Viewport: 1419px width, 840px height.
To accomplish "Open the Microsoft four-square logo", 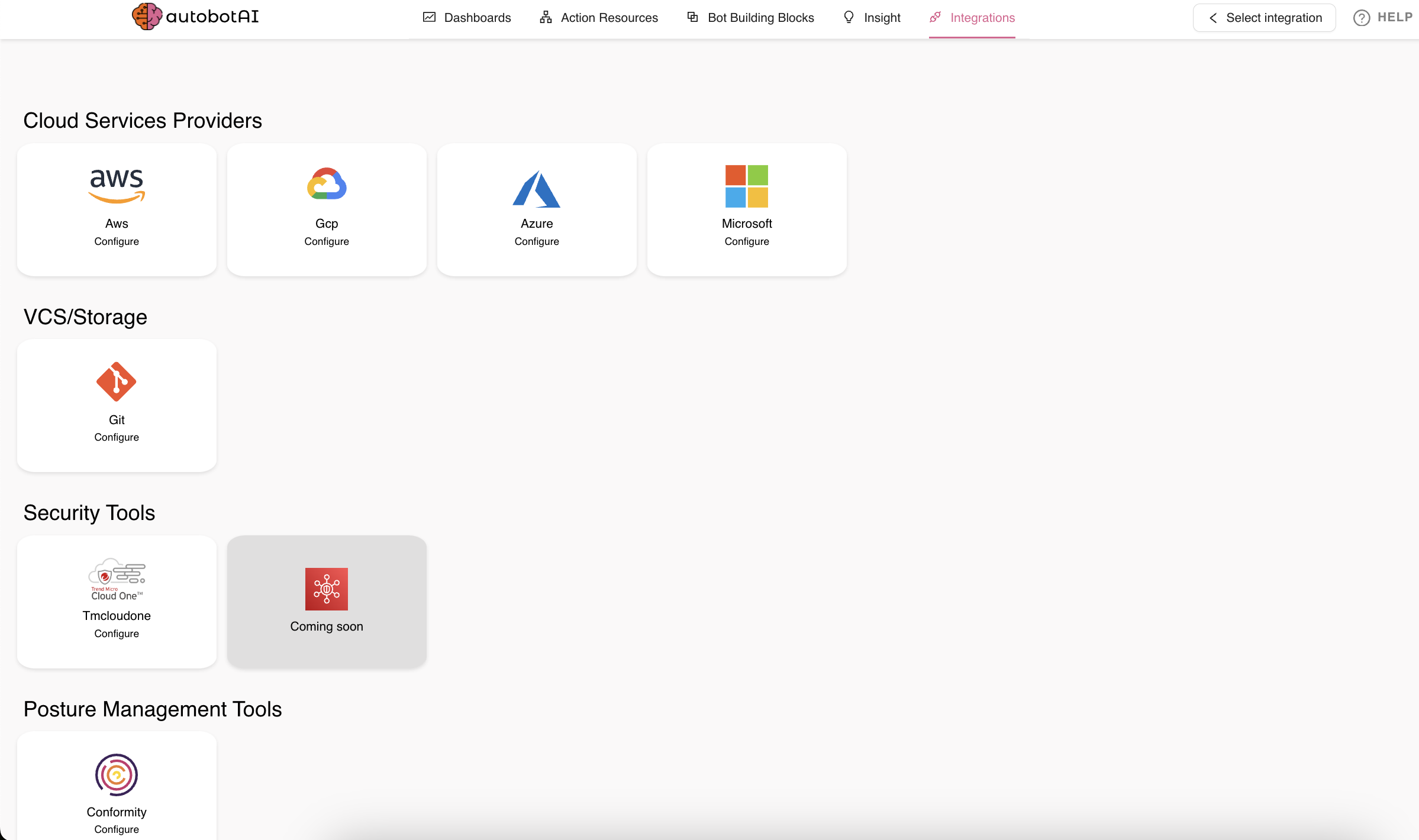I will tap(747, 186).
